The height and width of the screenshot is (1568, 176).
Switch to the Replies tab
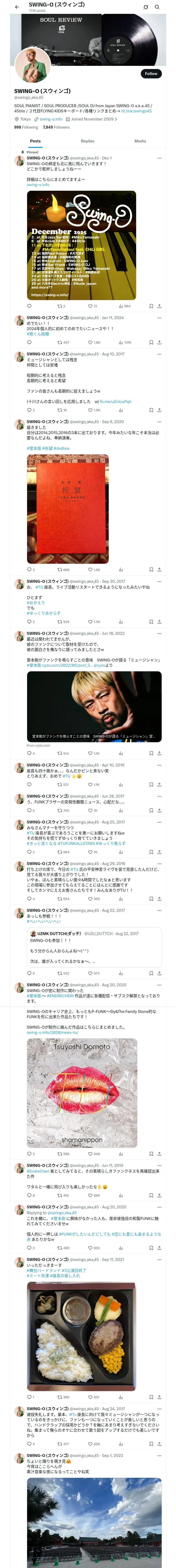[87, 141]
